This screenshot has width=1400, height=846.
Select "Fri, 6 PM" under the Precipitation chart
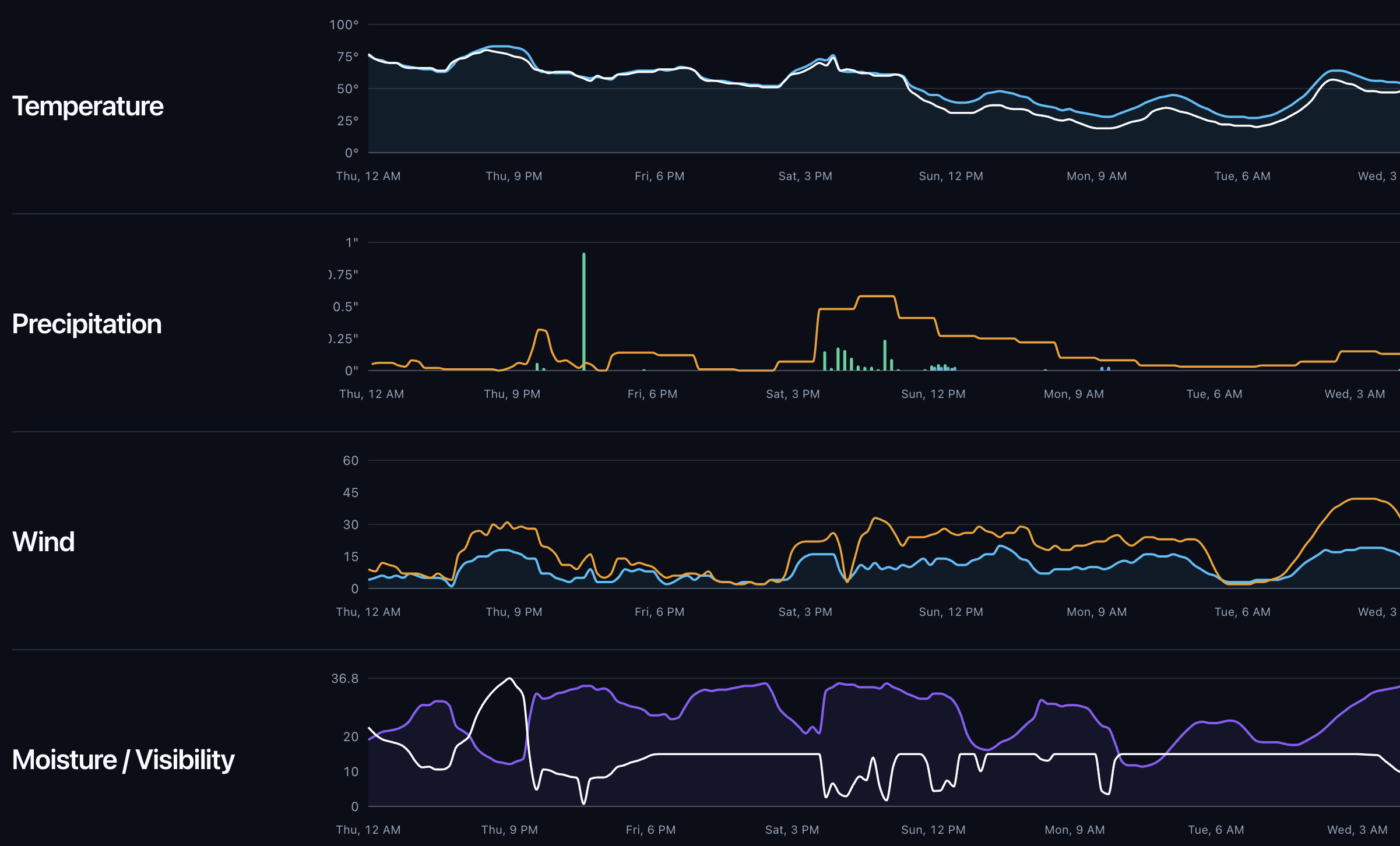(x=653, y=394)
